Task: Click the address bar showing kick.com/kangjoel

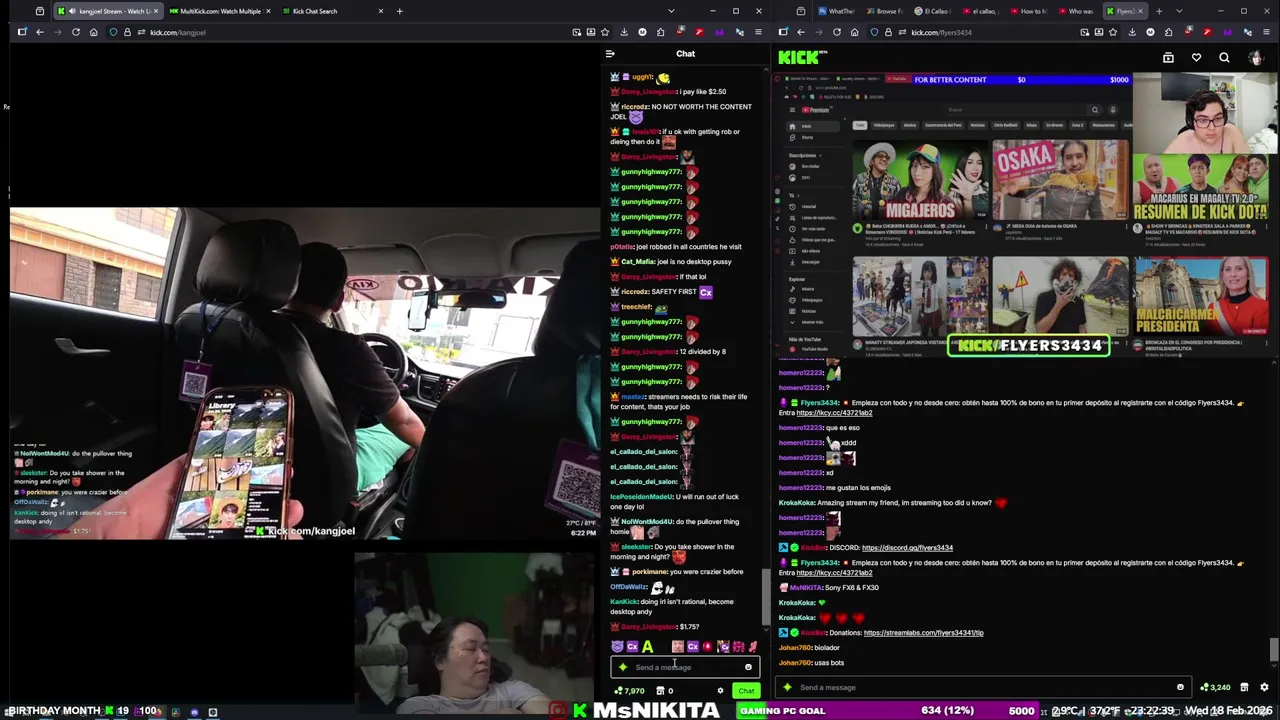Action: click(x=340, y=32)
